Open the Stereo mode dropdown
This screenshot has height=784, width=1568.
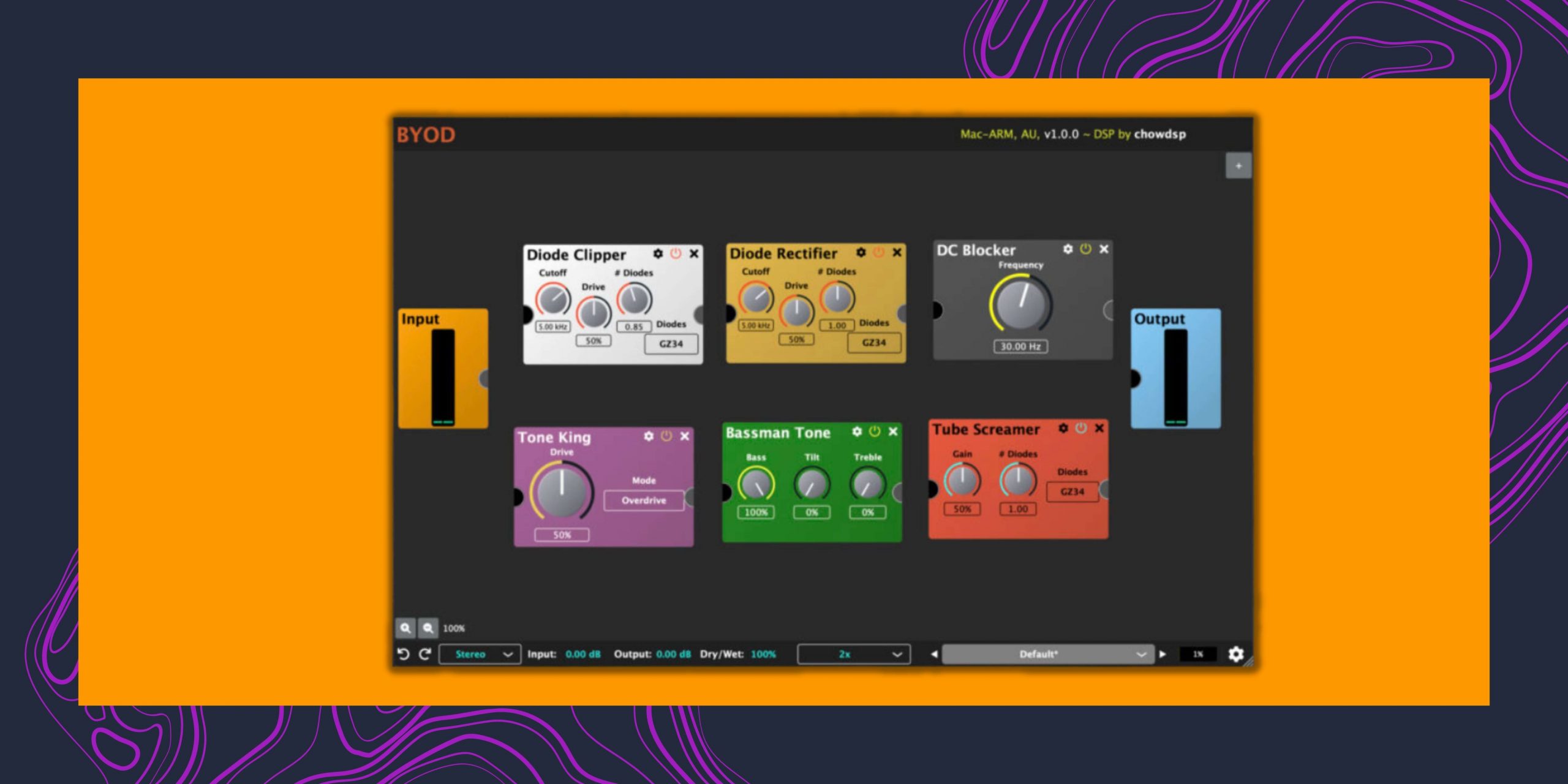pyautogui.click(x=479, y=654)
